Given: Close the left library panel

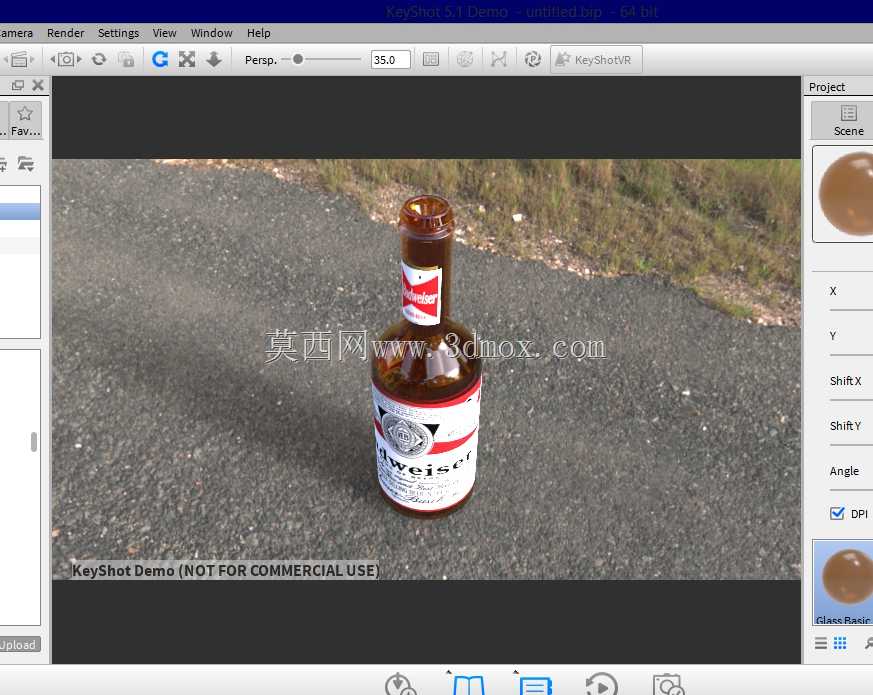Looking at the screenshot, I should click(x=38, y=85).
